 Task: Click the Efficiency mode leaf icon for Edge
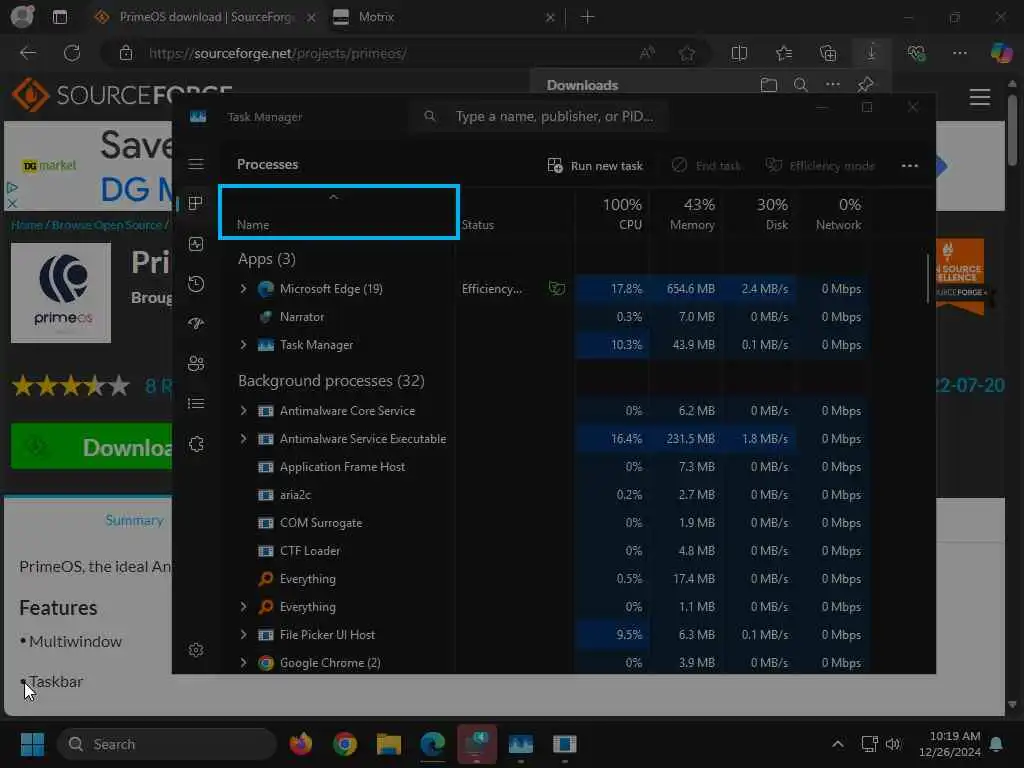tap(556, 288)
